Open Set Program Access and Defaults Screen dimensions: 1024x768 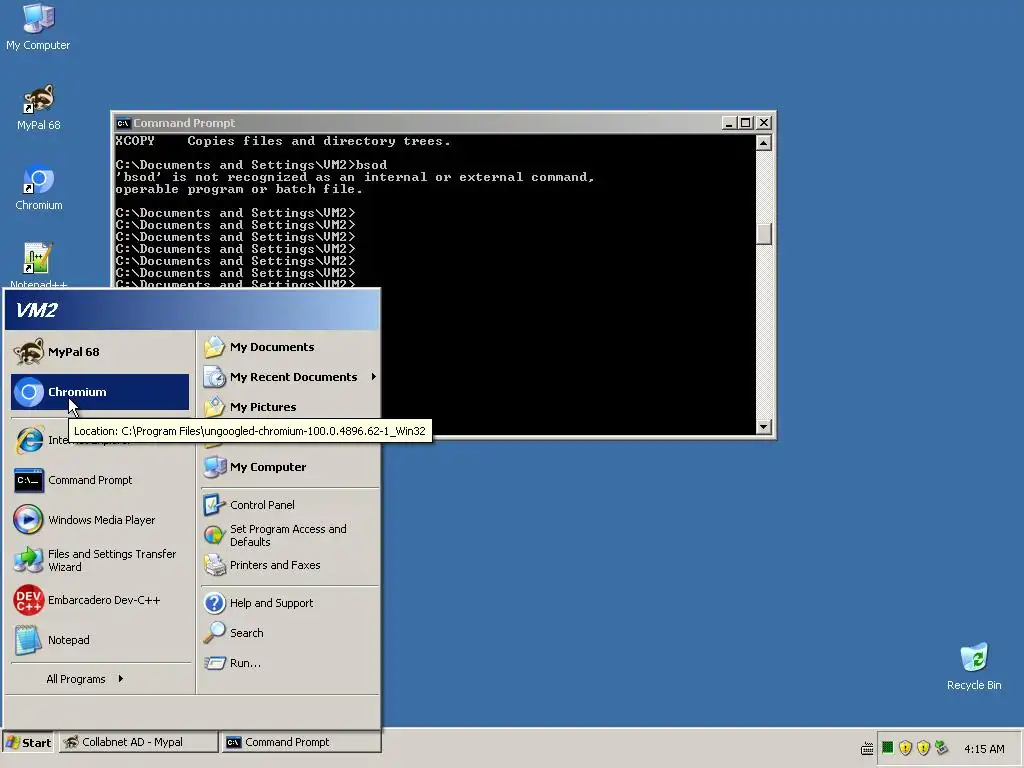click(290, 536)
